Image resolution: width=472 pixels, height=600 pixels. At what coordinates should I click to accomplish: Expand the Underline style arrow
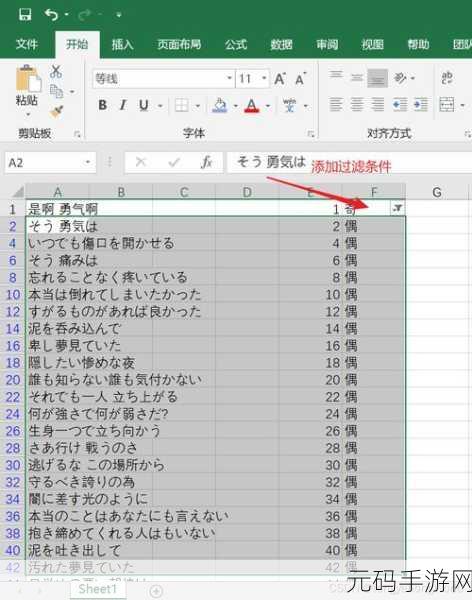[160, 106]
